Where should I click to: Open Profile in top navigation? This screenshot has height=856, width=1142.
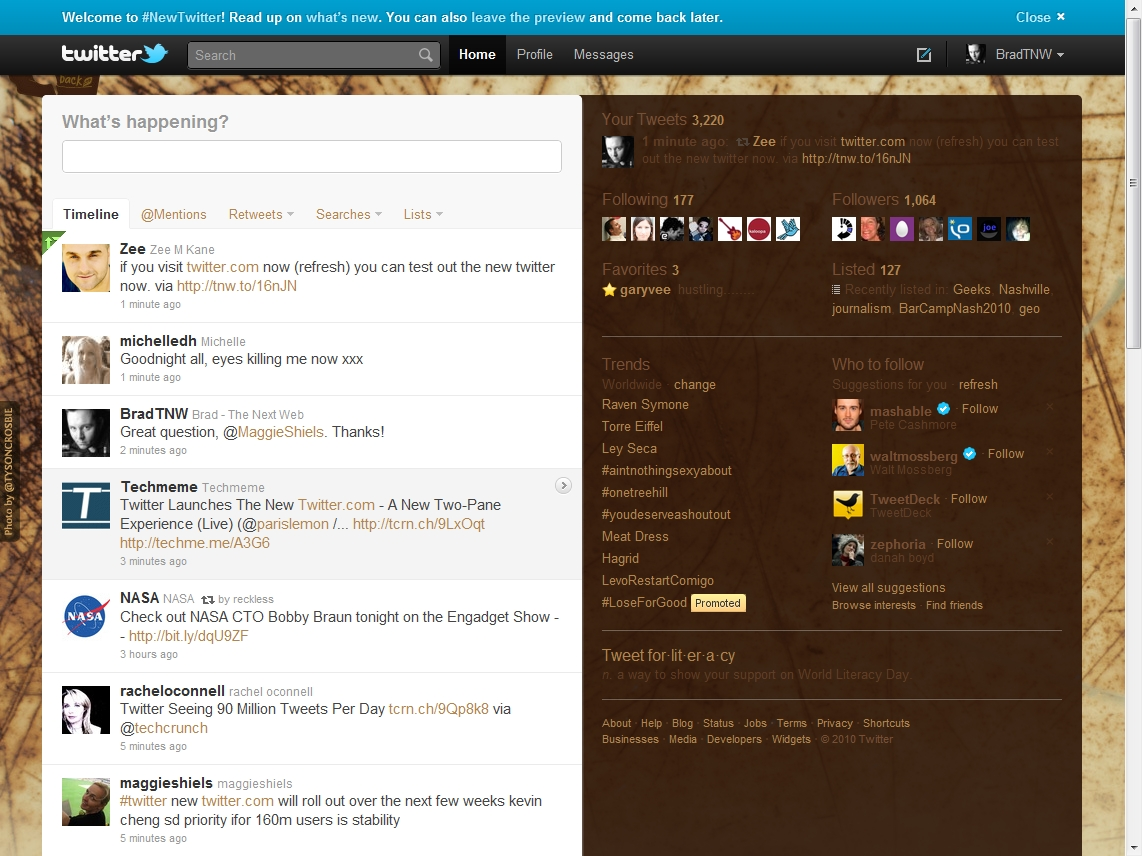[x=535, y=55]
